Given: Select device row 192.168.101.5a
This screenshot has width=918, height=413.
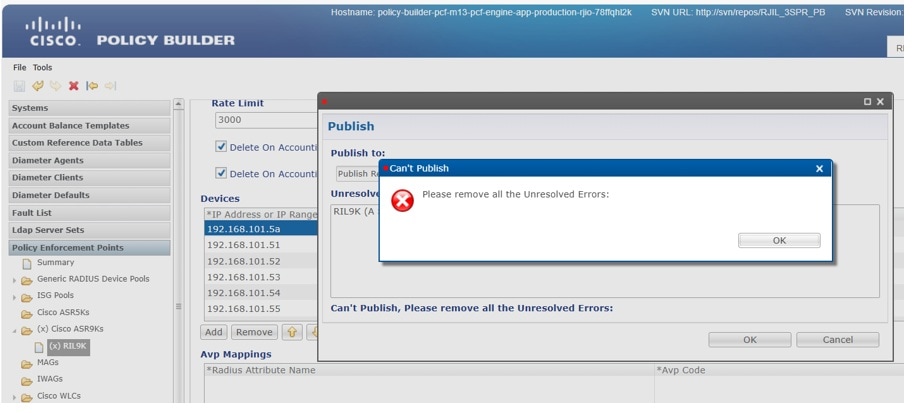Looking at the screenshot, I should [x=261, y=229].
